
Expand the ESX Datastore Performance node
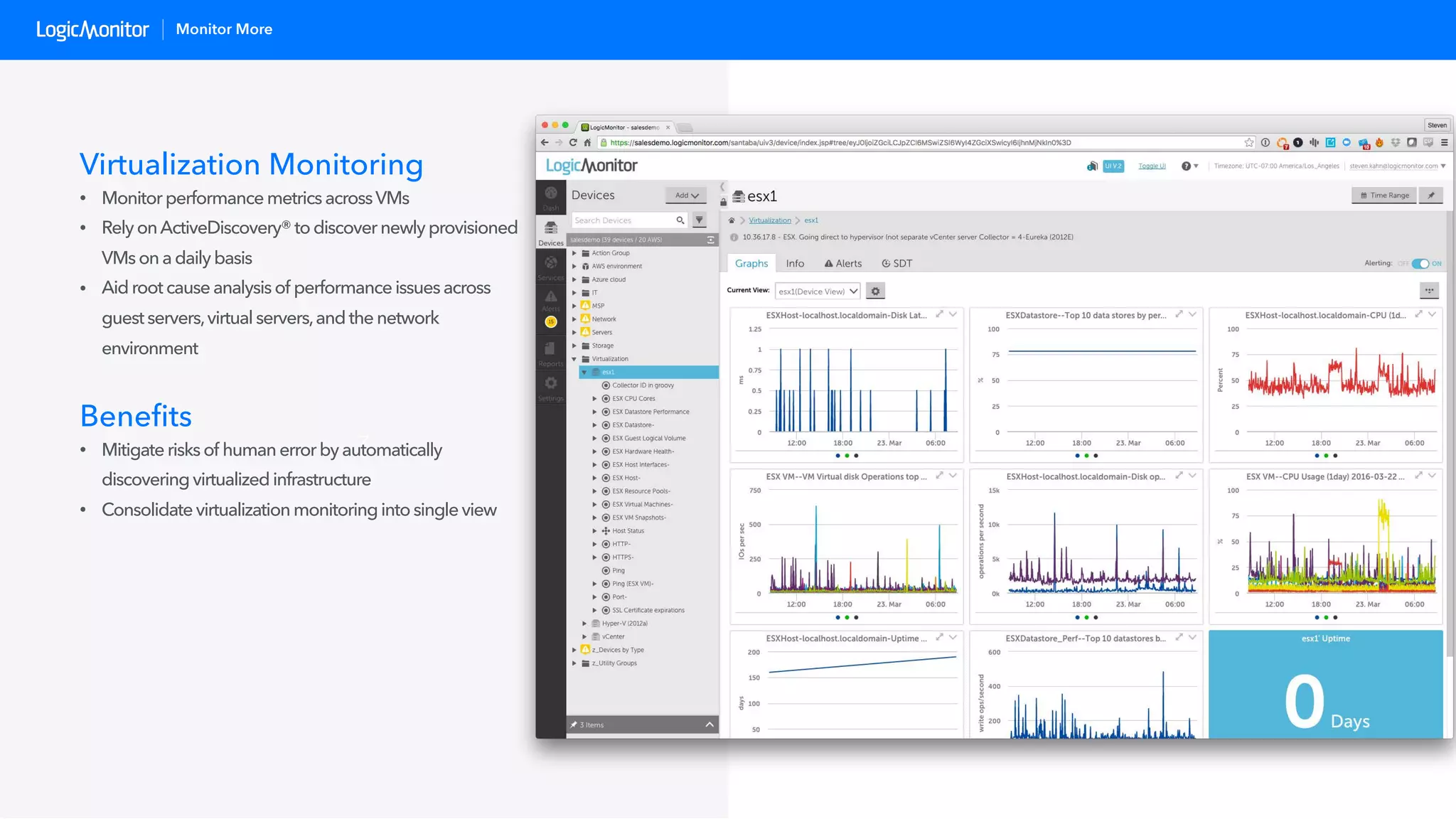pos(595,412)
